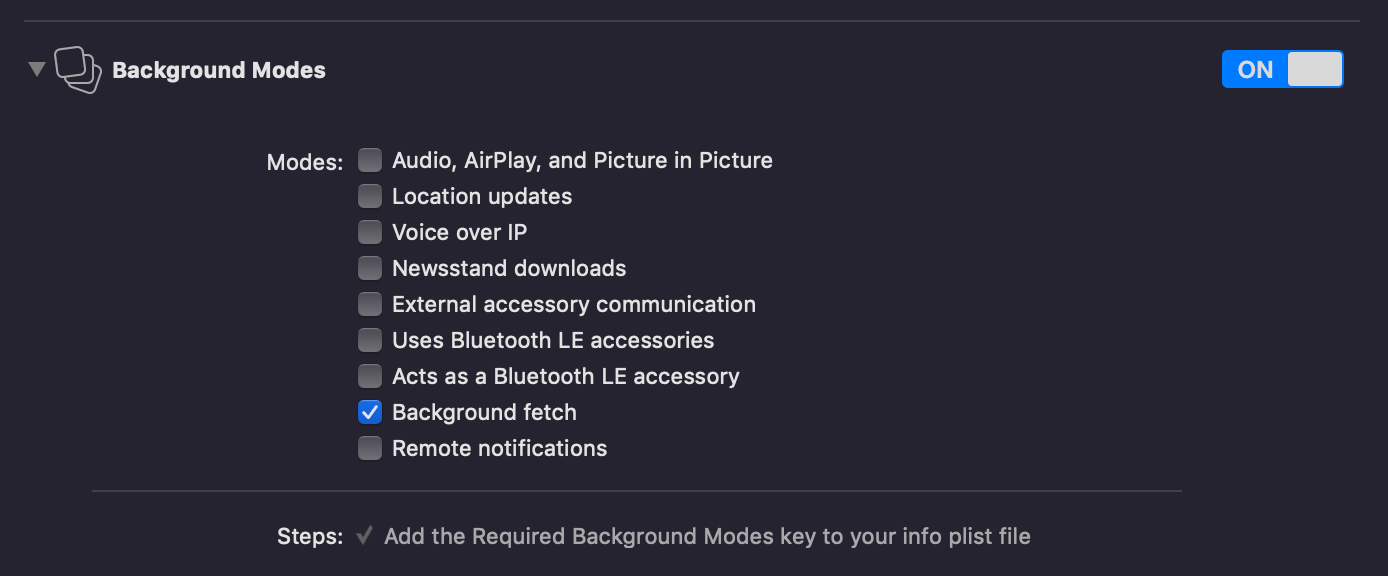Check the Location updates mode
The height and width of the screenshot is (576, 1388).
[x=369, y=195]
